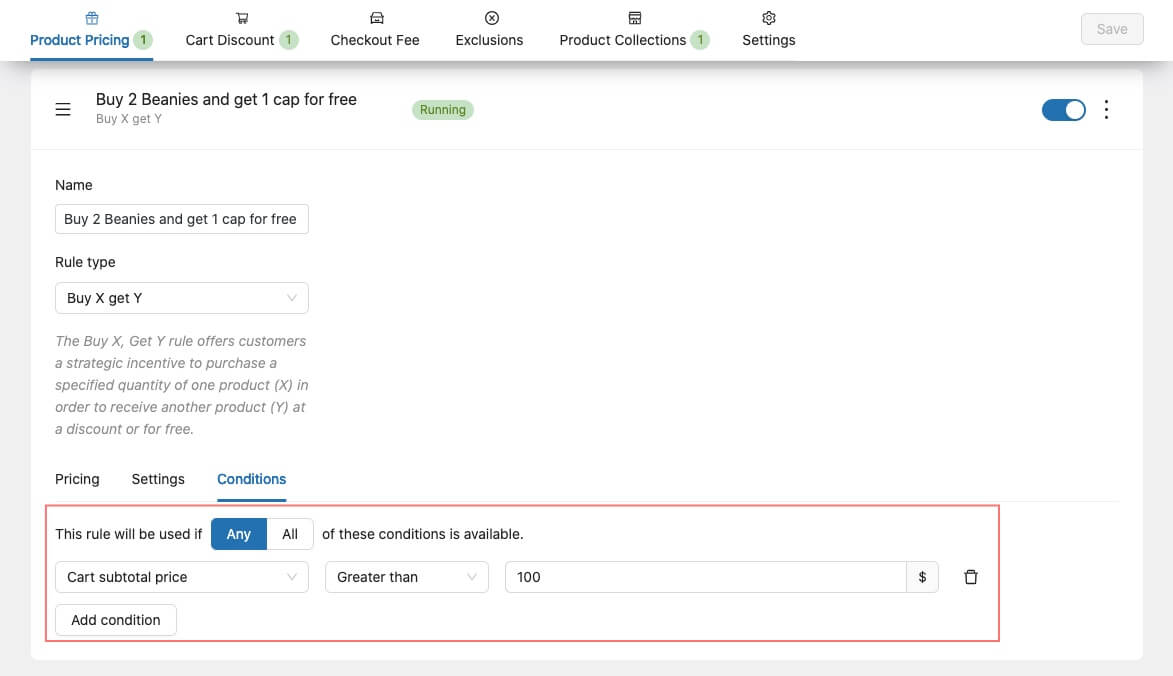
Task: Switch to the rule Settings sub-tab
Action: point(158,479)
